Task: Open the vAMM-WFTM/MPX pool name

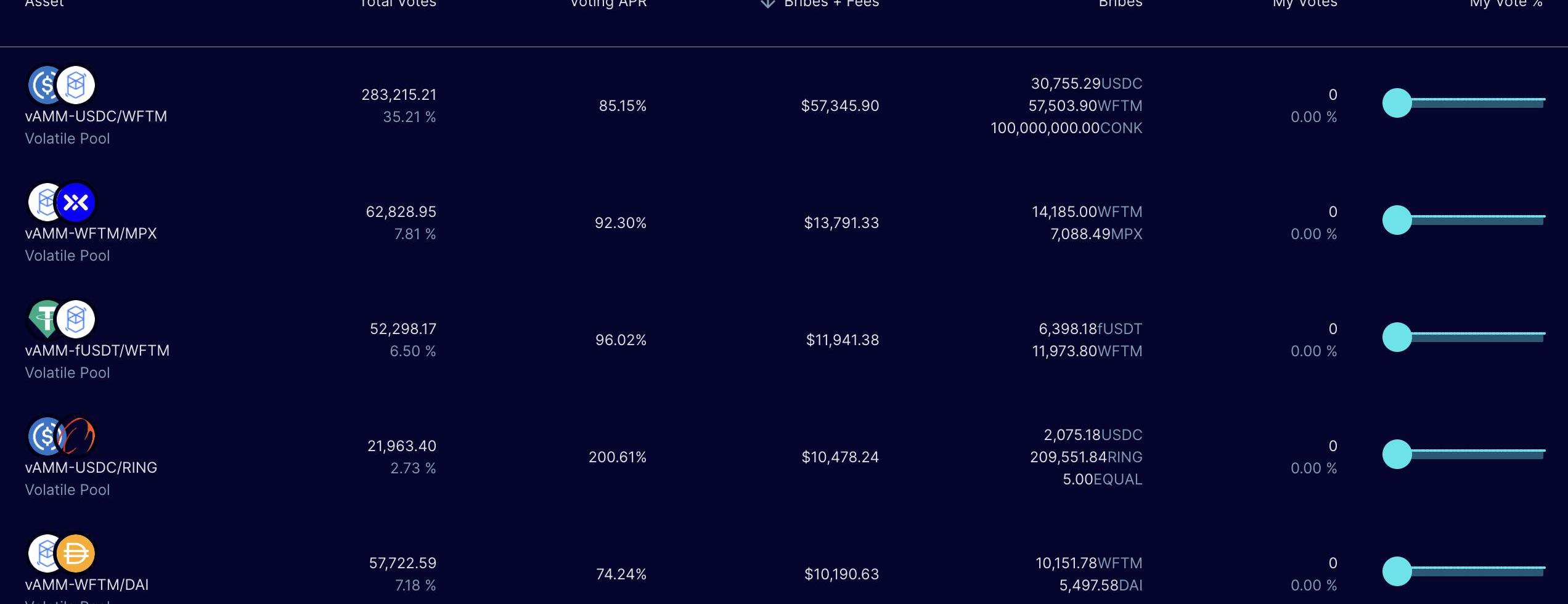Action: 91,234
